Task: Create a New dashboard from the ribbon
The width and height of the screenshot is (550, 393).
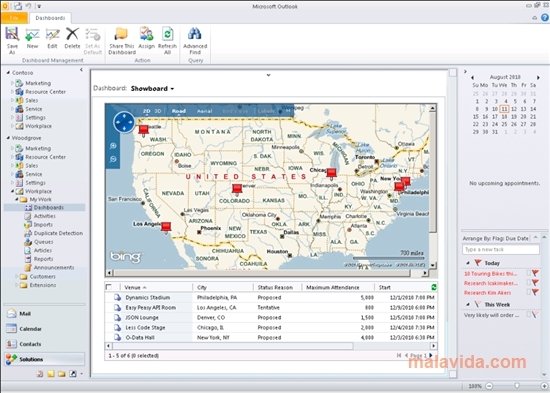Action: (x=32, y=38)
